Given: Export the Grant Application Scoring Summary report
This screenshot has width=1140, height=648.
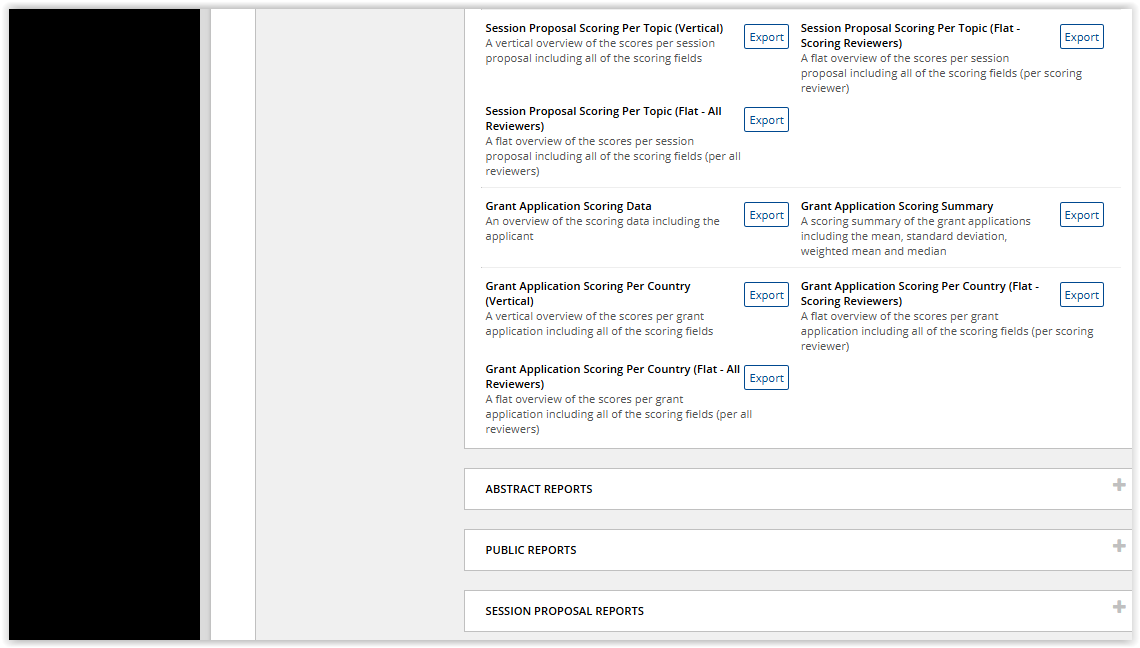Looking at the screenshot, I should (1081, 214).
